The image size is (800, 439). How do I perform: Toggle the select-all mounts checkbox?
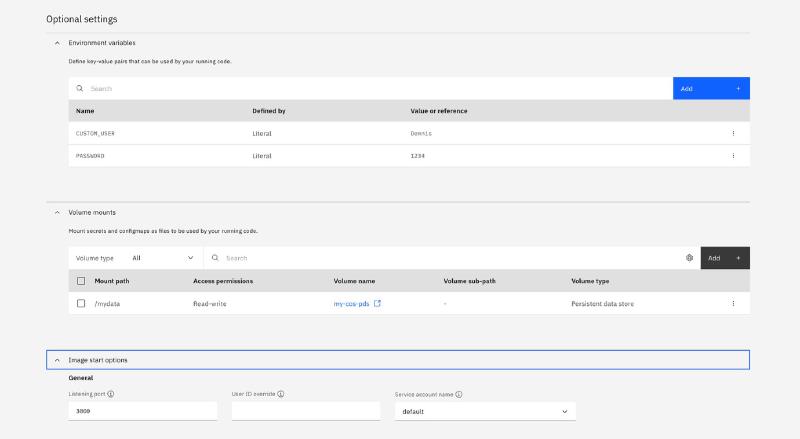point(81,281)
